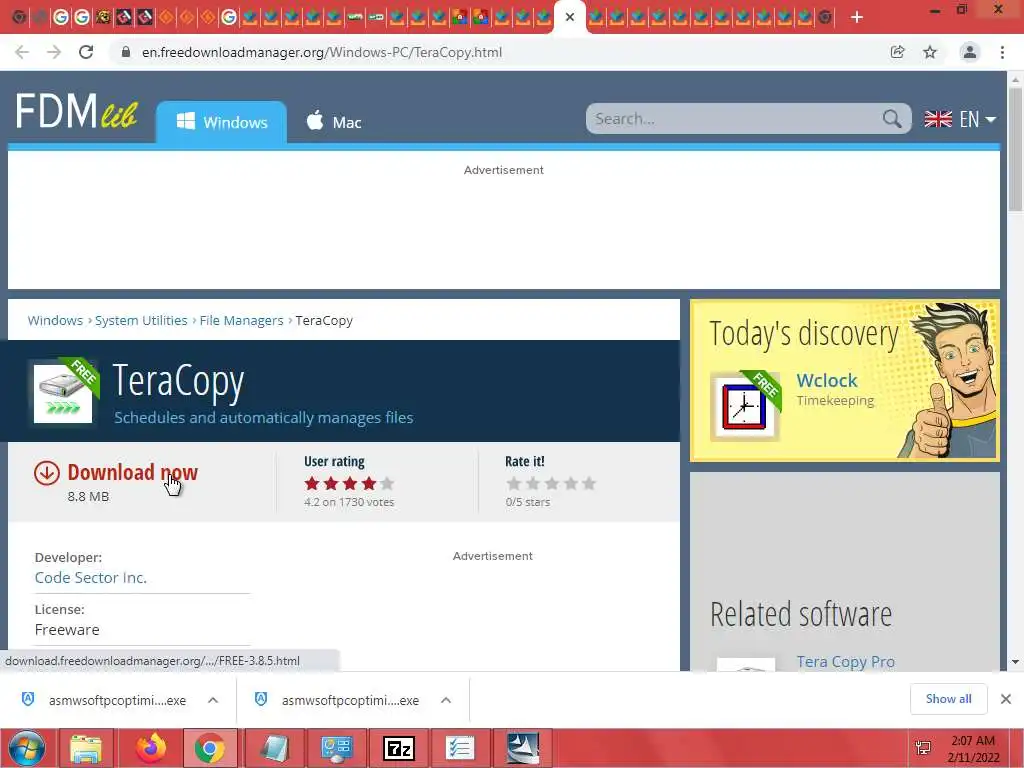Open a new tab with plus button
This screenshot has width=1024, height=768.
click(x=857, y=18)
